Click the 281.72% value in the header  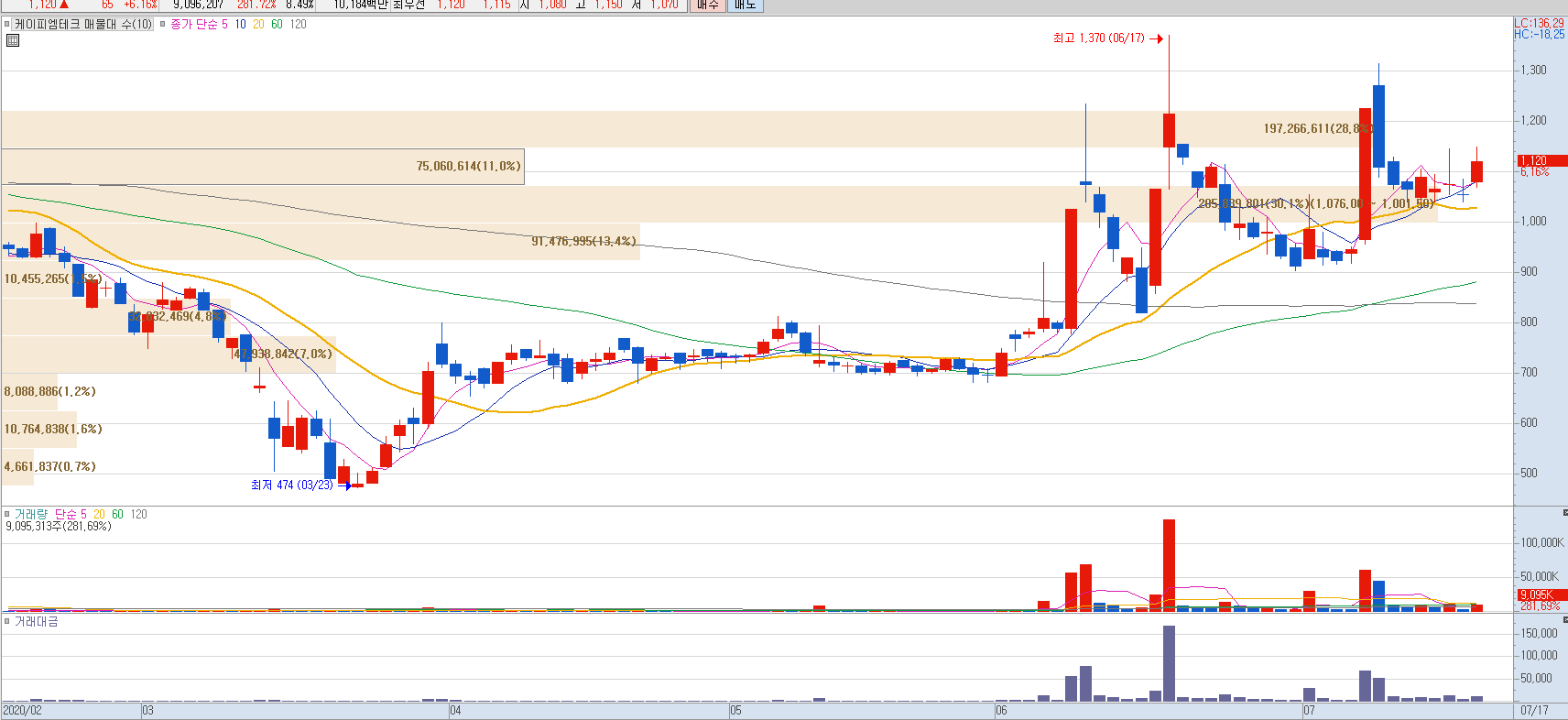(x=256, y=5)
